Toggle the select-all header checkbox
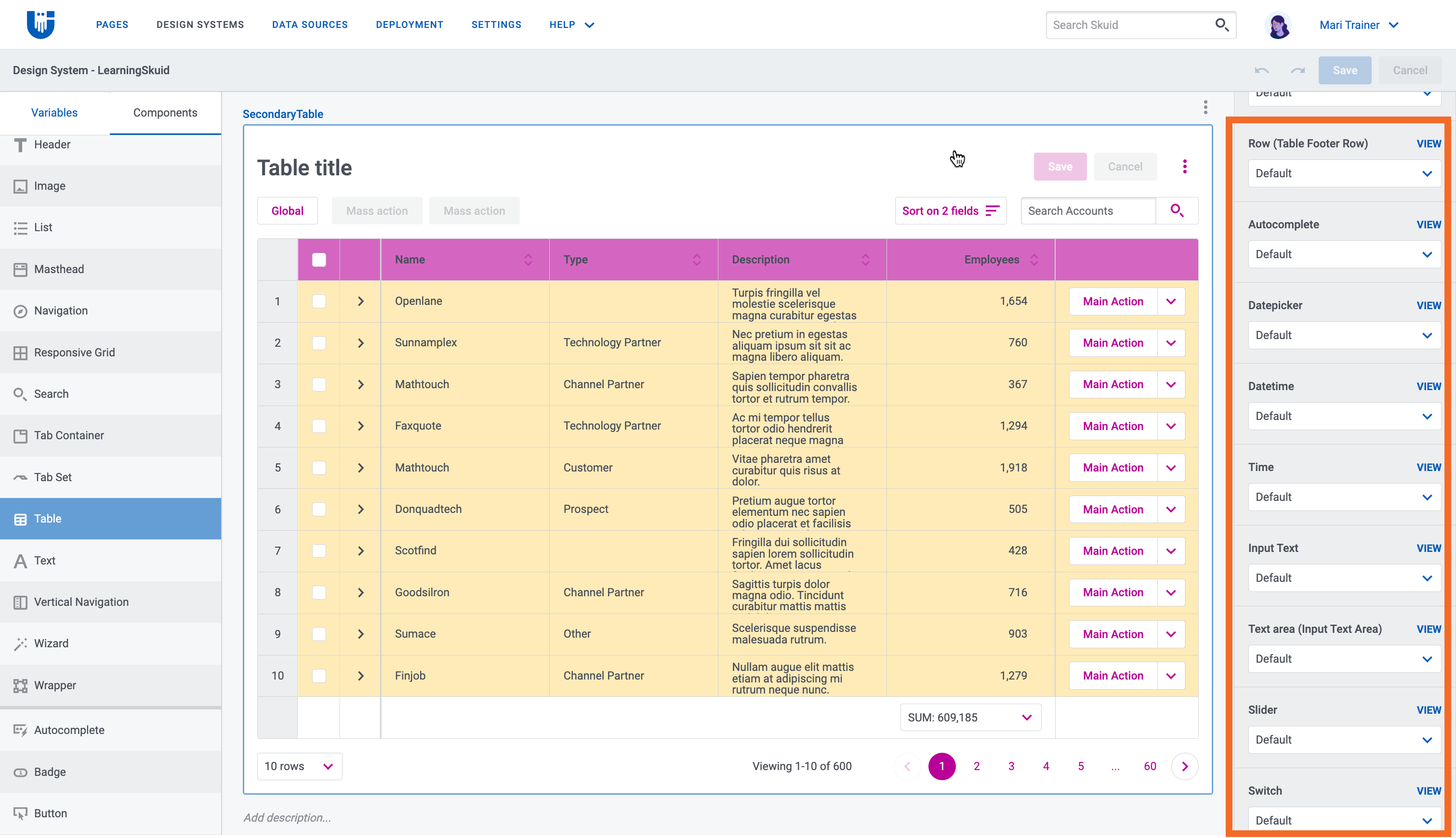 tap(319, 260)
